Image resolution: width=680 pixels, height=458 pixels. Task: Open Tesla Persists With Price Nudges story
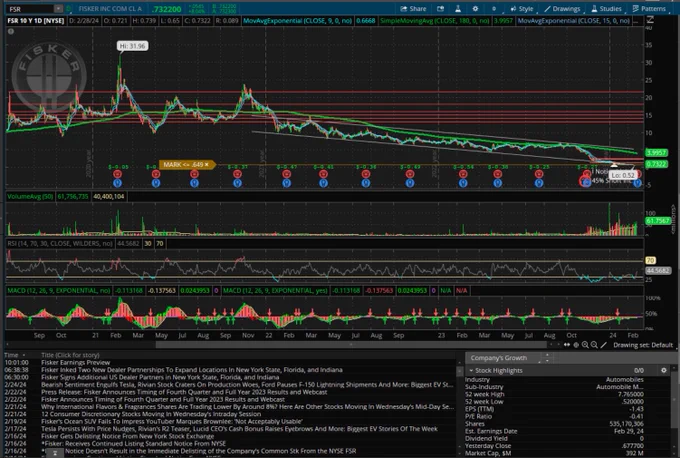[239, 429]
